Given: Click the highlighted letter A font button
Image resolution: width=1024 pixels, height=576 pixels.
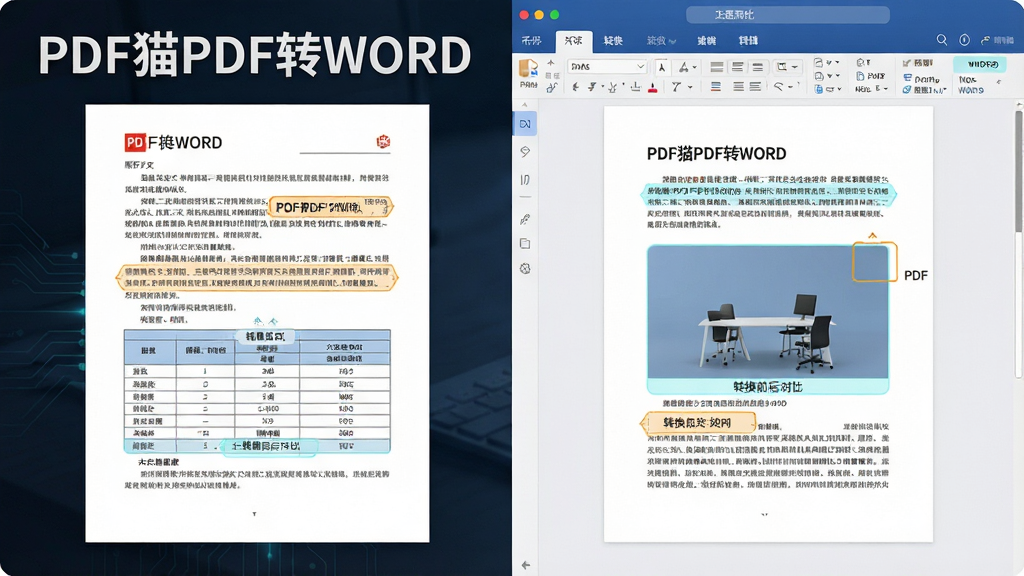Looking at the screenshot, I should click(662, 67).
